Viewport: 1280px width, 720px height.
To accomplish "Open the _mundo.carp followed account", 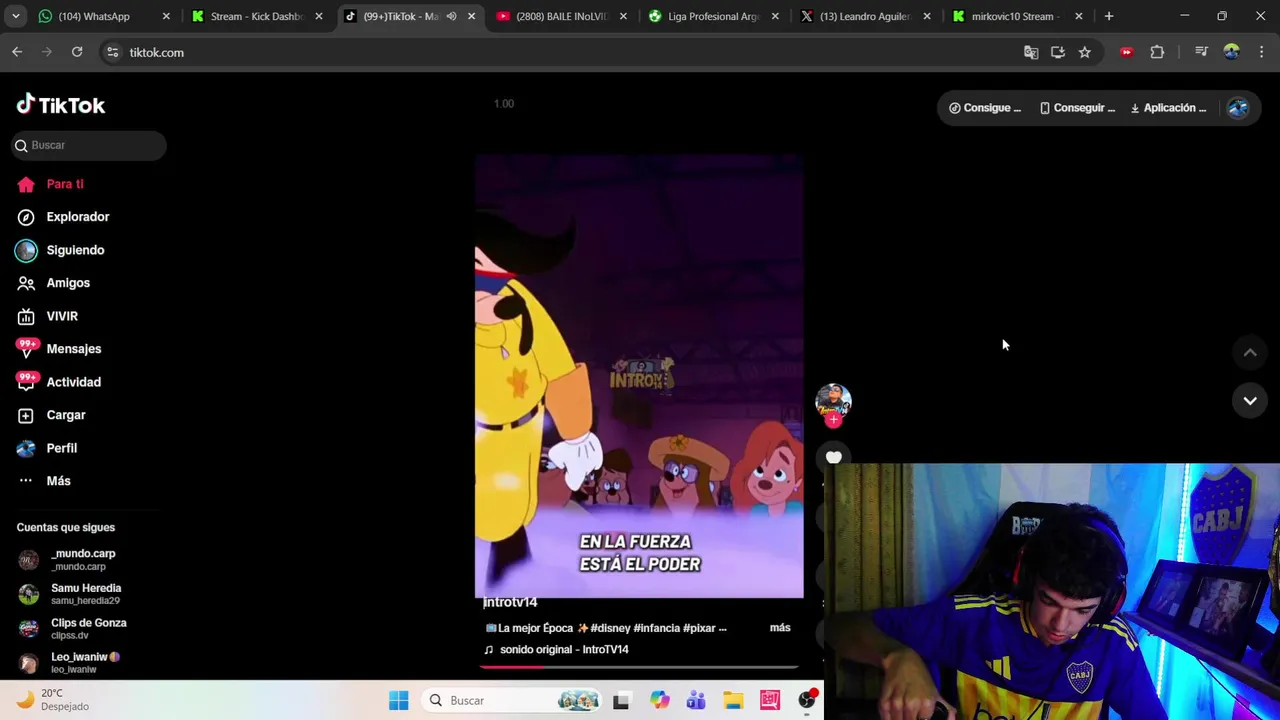I will pyautogui.click(x=67, y=559).
